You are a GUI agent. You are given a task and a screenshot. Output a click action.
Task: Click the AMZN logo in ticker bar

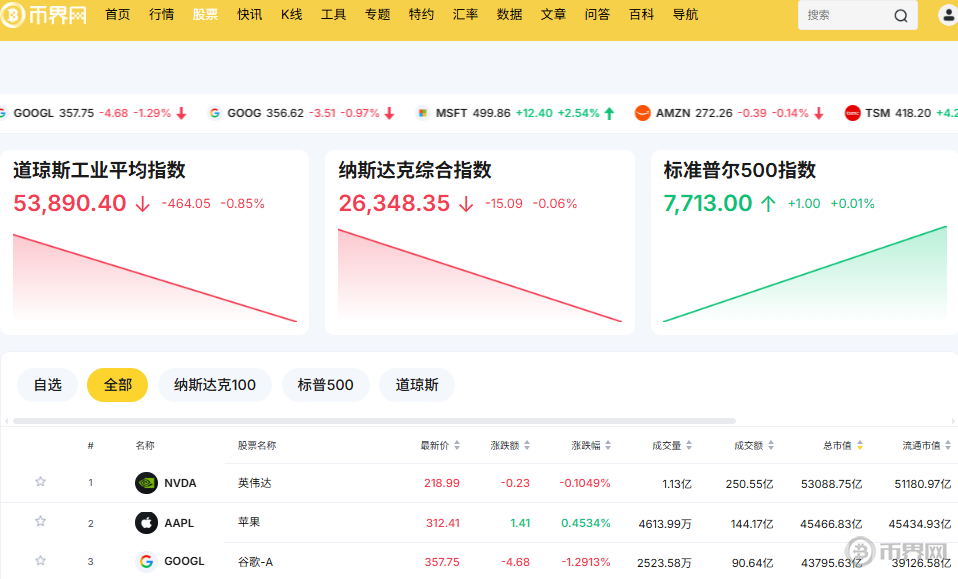(x=643, y=113)
